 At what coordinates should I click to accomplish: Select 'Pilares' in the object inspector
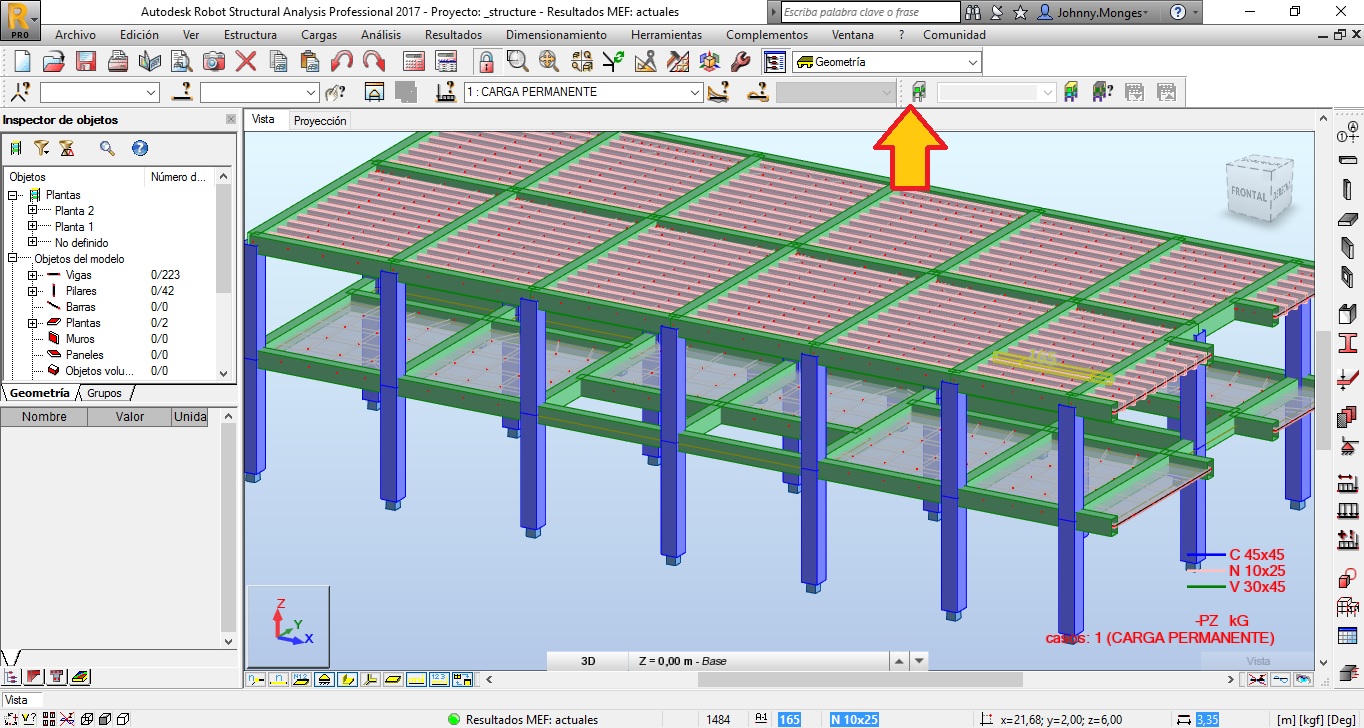pyautogui.click(x=81, y=291)
